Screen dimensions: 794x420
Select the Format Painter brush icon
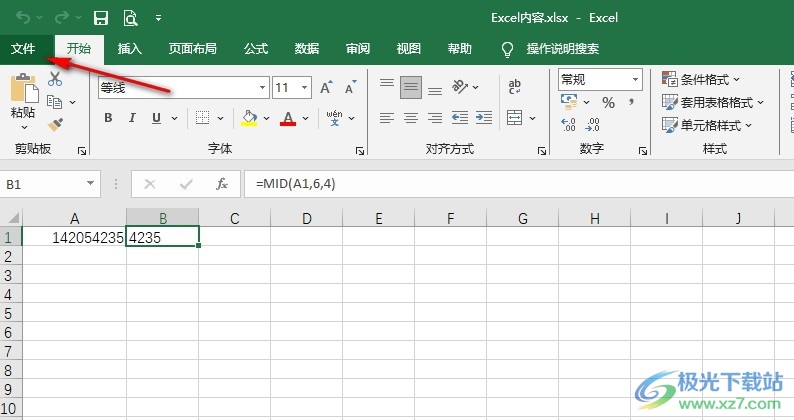pos(55,124)
